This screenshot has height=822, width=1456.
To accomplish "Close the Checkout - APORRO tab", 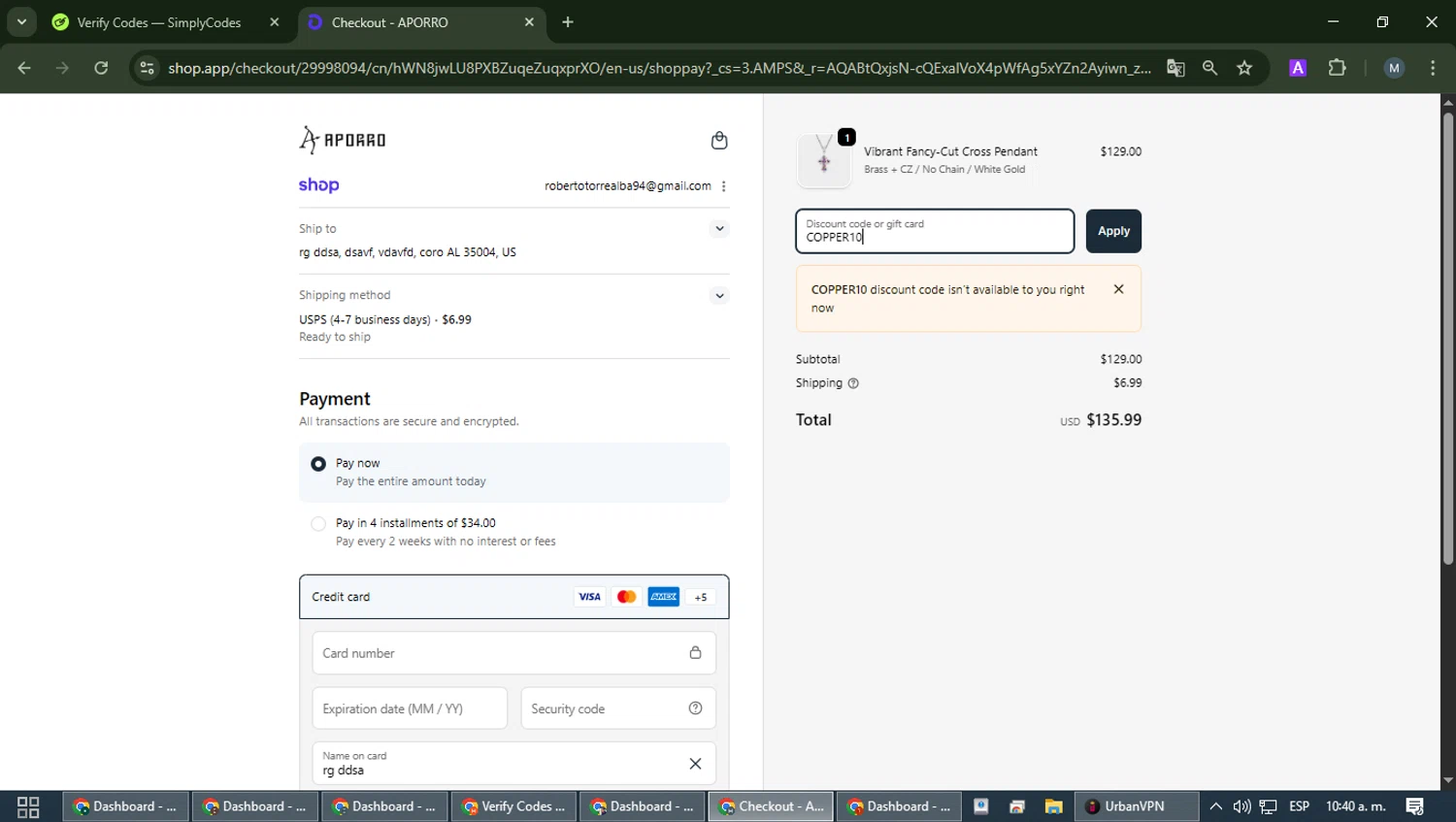I will click(529, 22).
